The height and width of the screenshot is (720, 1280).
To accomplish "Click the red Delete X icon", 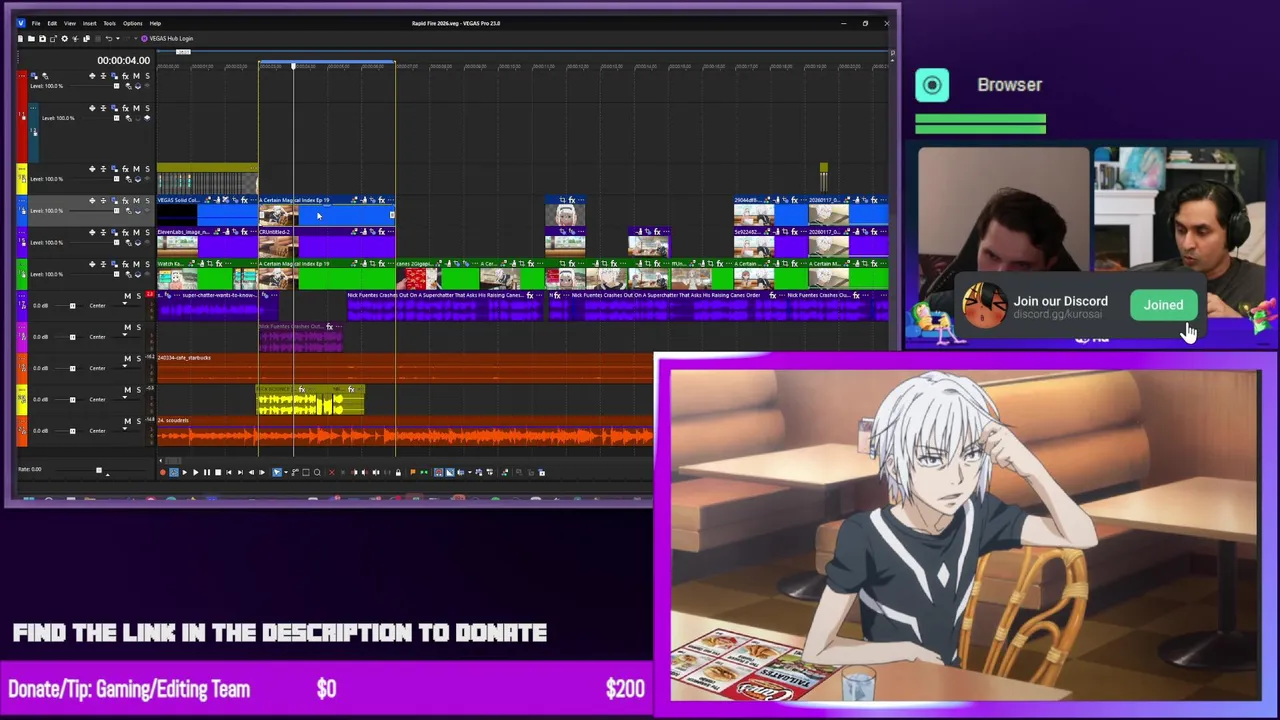I will click(x=332, y=472).
